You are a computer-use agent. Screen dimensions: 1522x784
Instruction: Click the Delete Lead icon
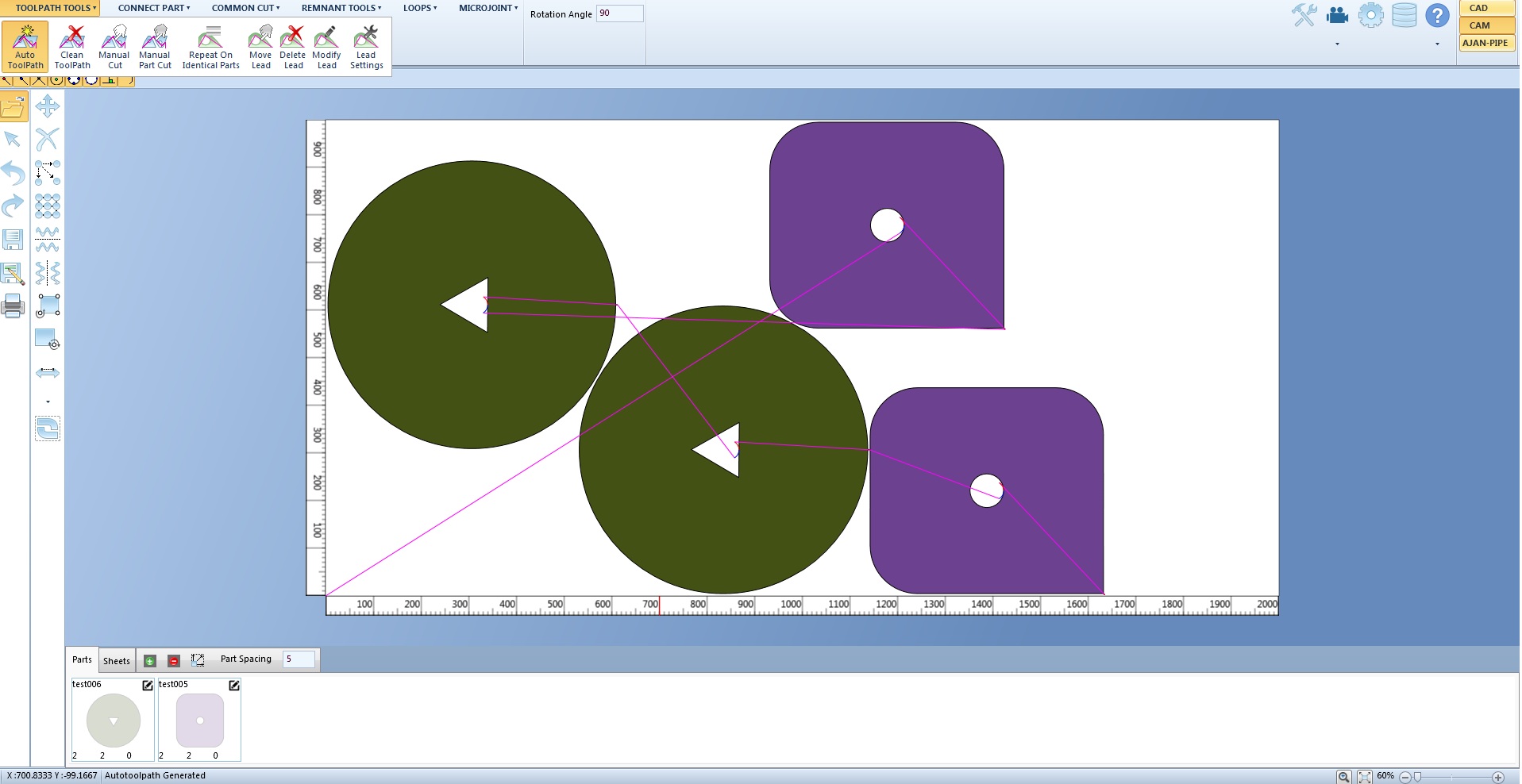(293, 47)
